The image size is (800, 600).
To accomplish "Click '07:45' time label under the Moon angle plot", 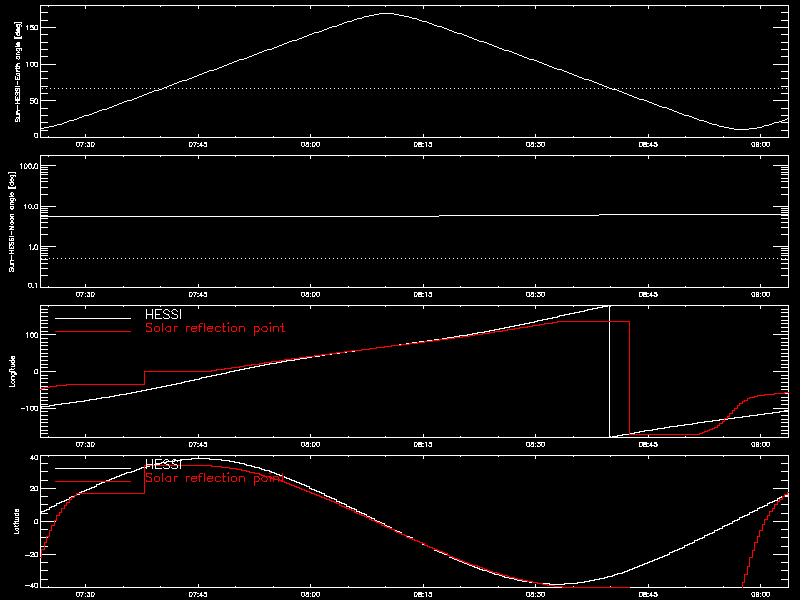I will point(198,294).
